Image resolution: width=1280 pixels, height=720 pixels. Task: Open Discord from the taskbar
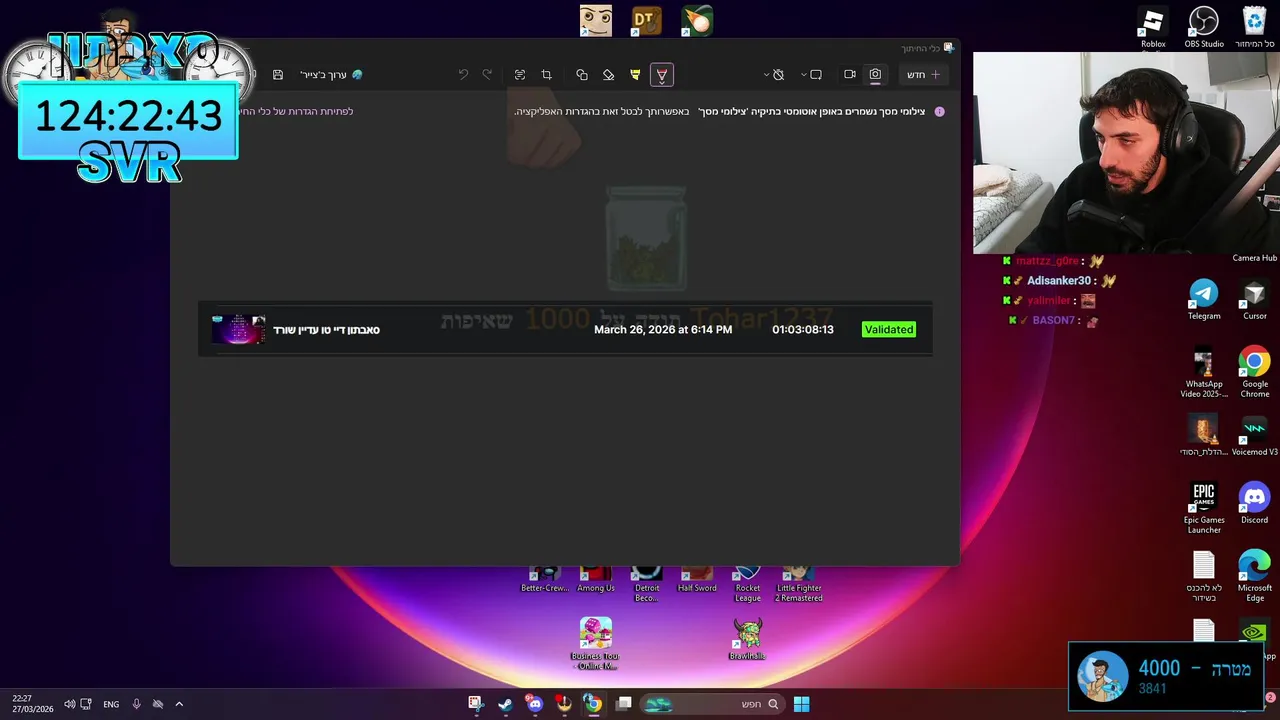click(534, 704)
